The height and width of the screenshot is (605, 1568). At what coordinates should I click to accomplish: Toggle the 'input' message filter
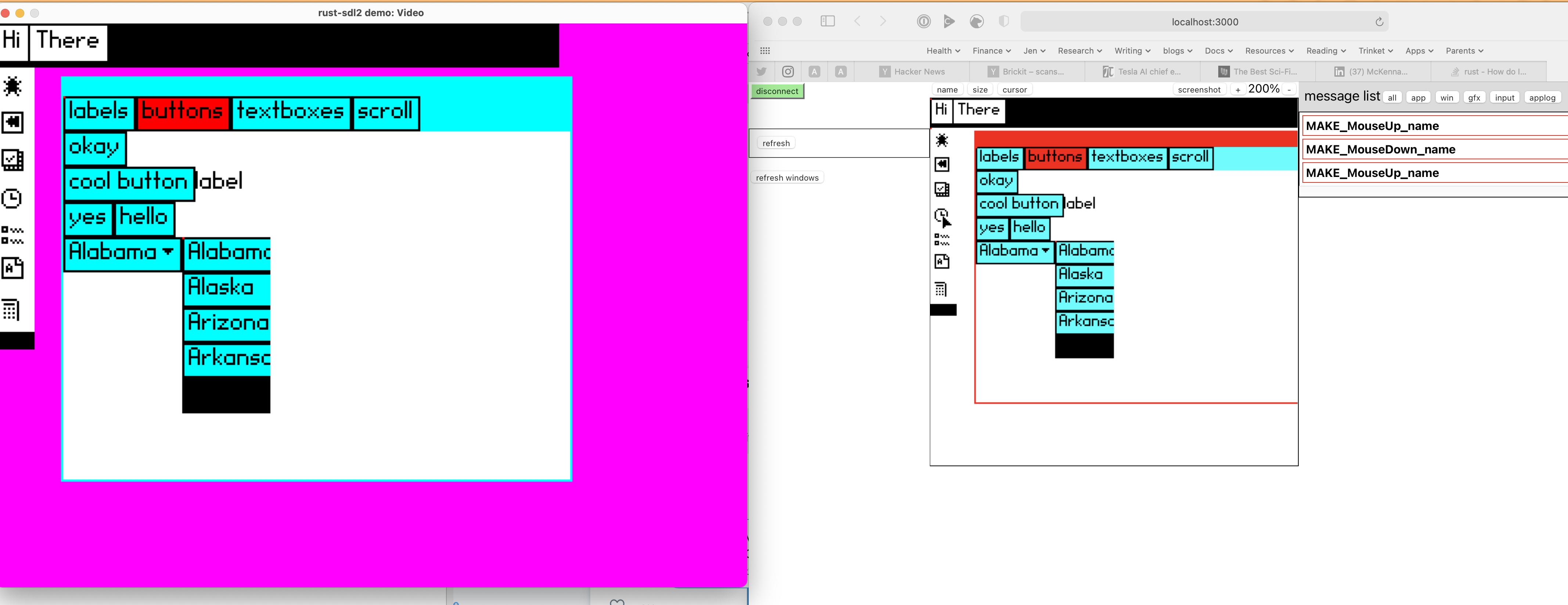[1504, 98]
